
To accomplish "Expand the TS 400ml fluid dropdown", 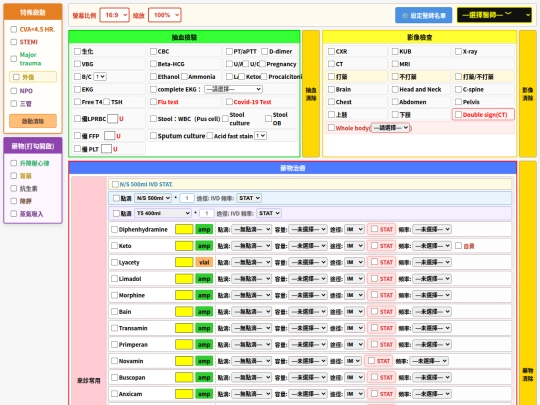I will 163,213.
